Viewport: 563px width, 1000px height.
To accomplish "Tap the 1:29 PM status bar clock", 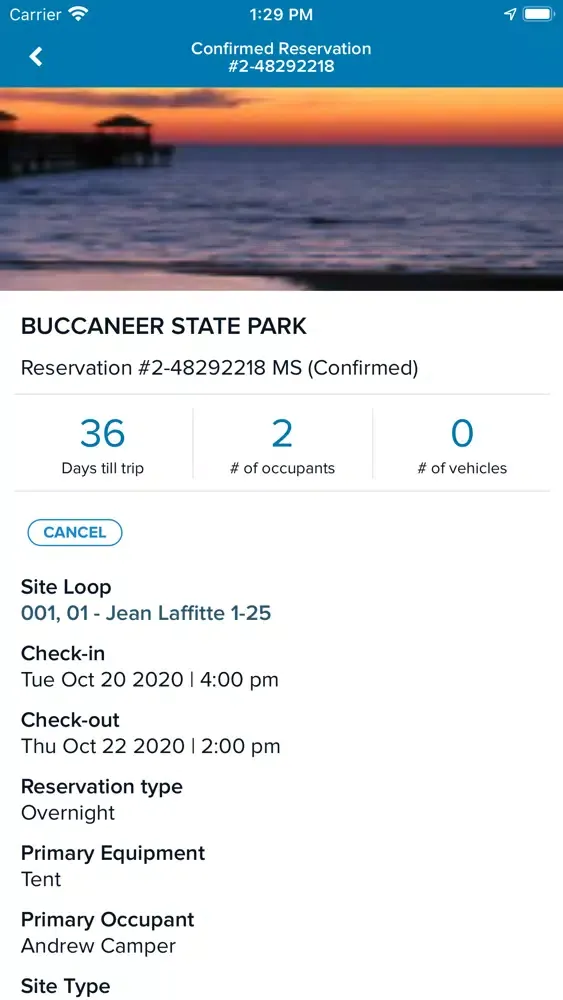I will pos(281,14).
